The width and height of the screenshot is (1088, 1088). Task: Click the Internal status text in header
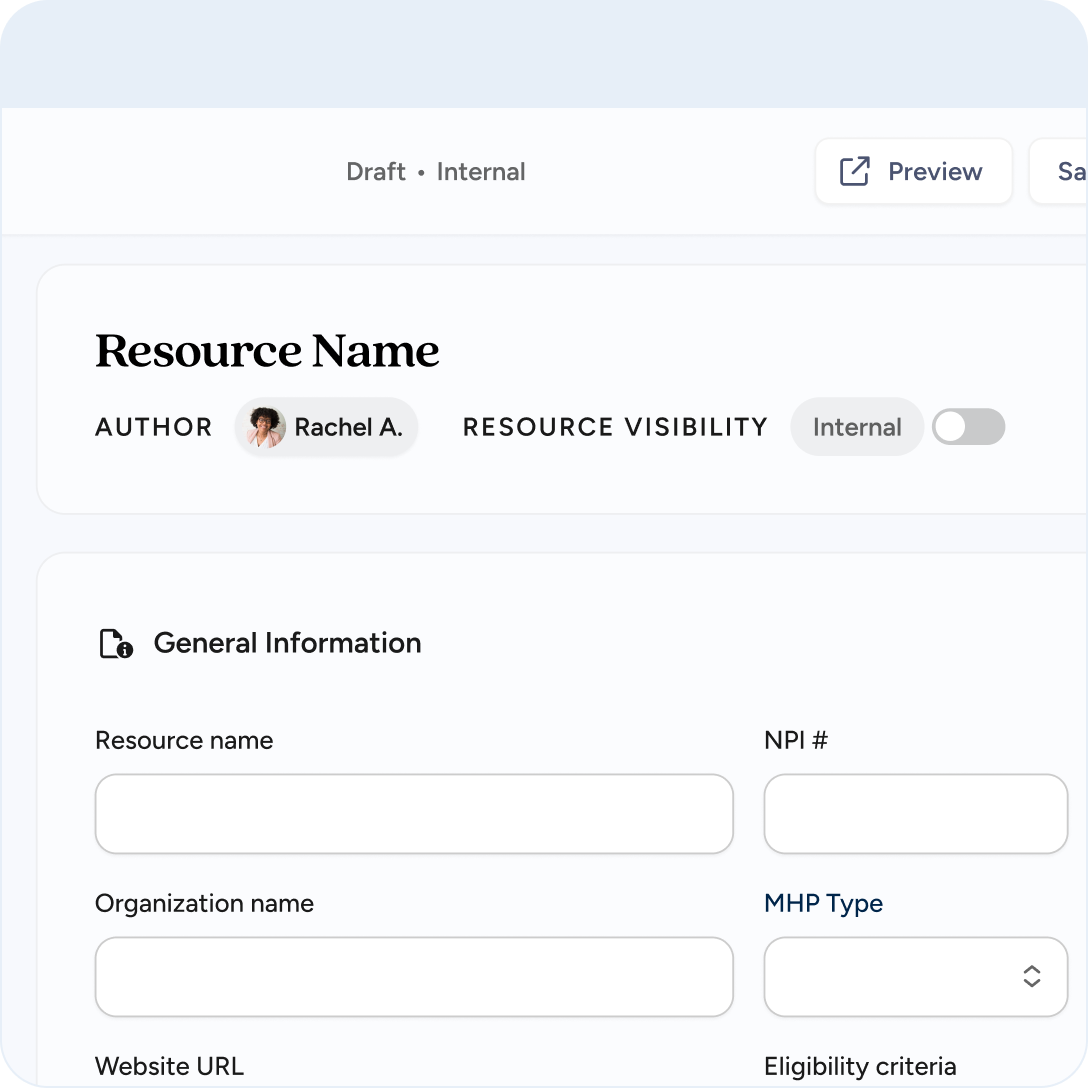[481, 171]
